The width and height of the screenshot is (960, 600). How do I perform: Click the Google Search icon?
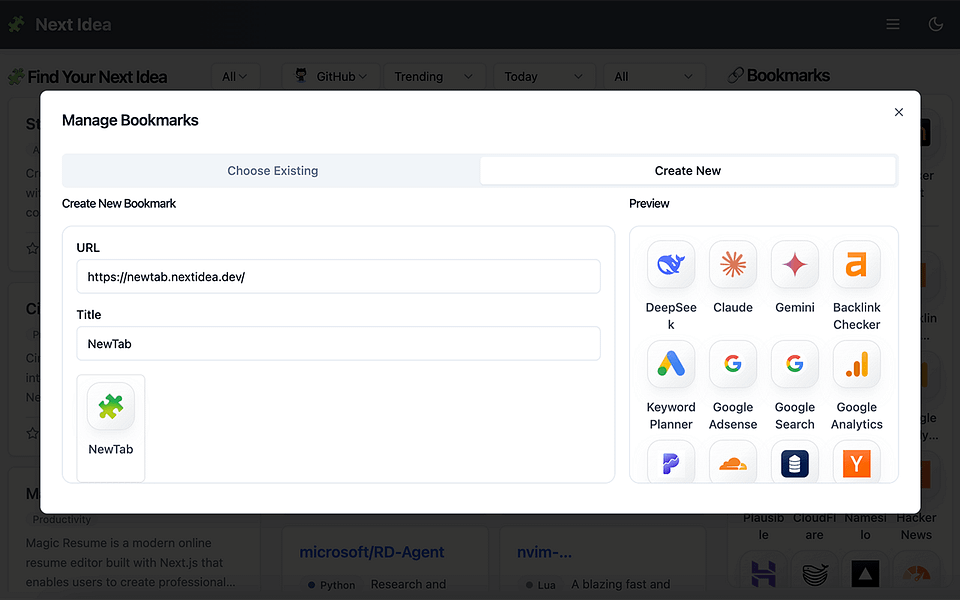coord(795,364)
